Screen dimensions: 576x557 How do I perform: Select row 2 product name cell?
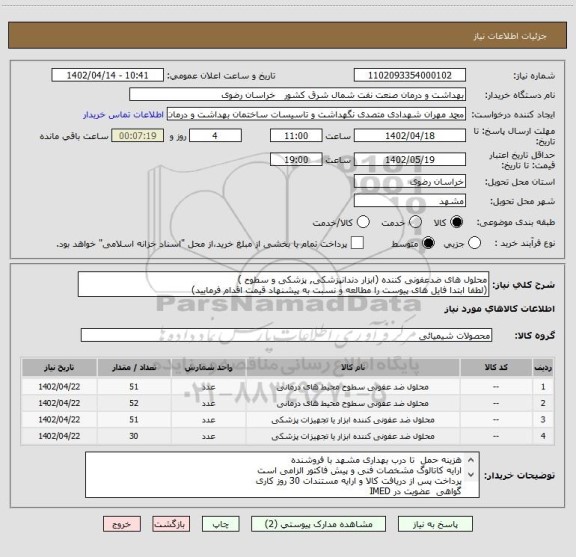tap(353, 403)
